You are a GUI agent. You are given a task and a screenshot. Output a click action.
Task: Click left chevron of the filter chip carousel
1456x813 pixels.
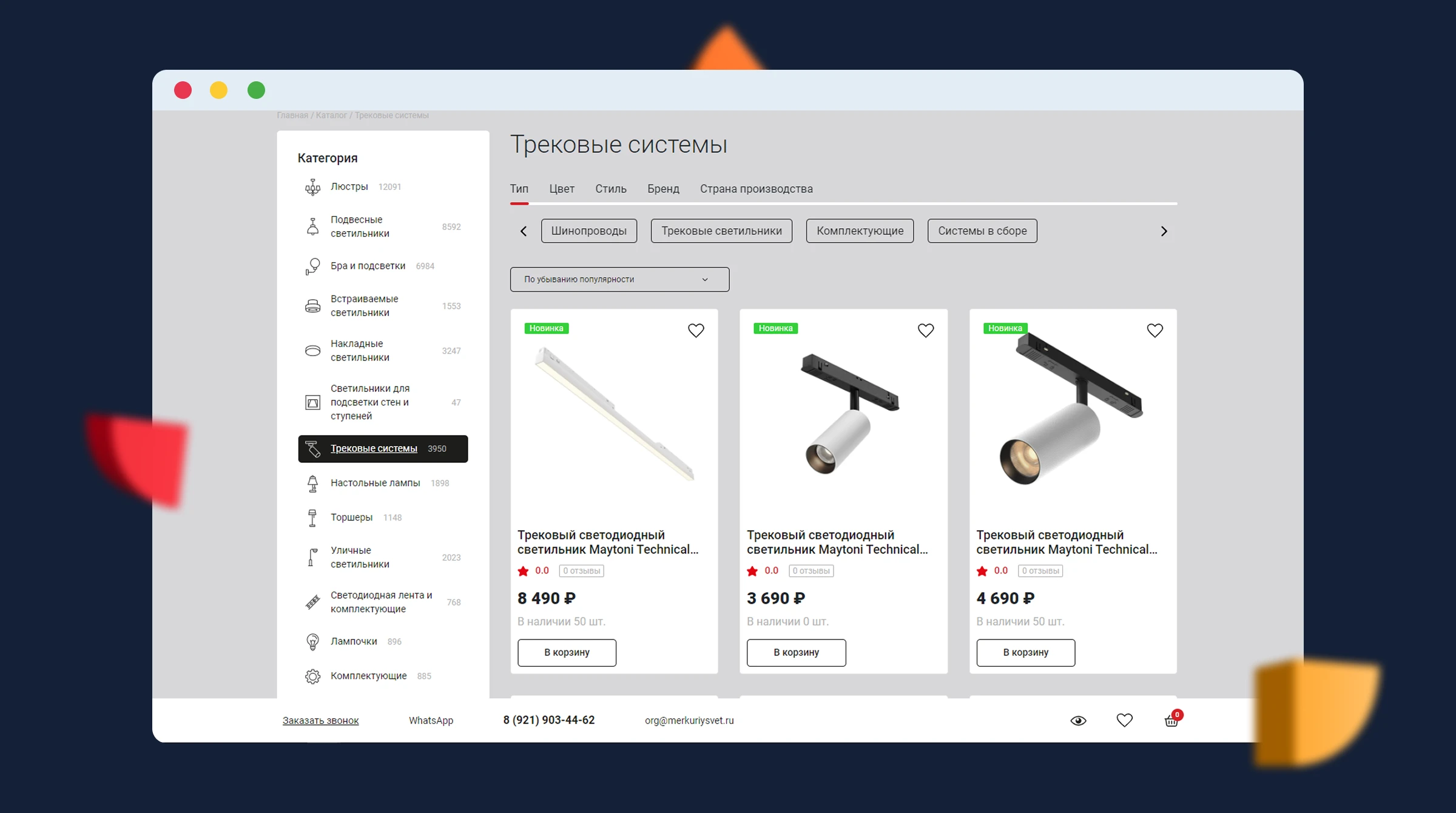tap(524, 231)
